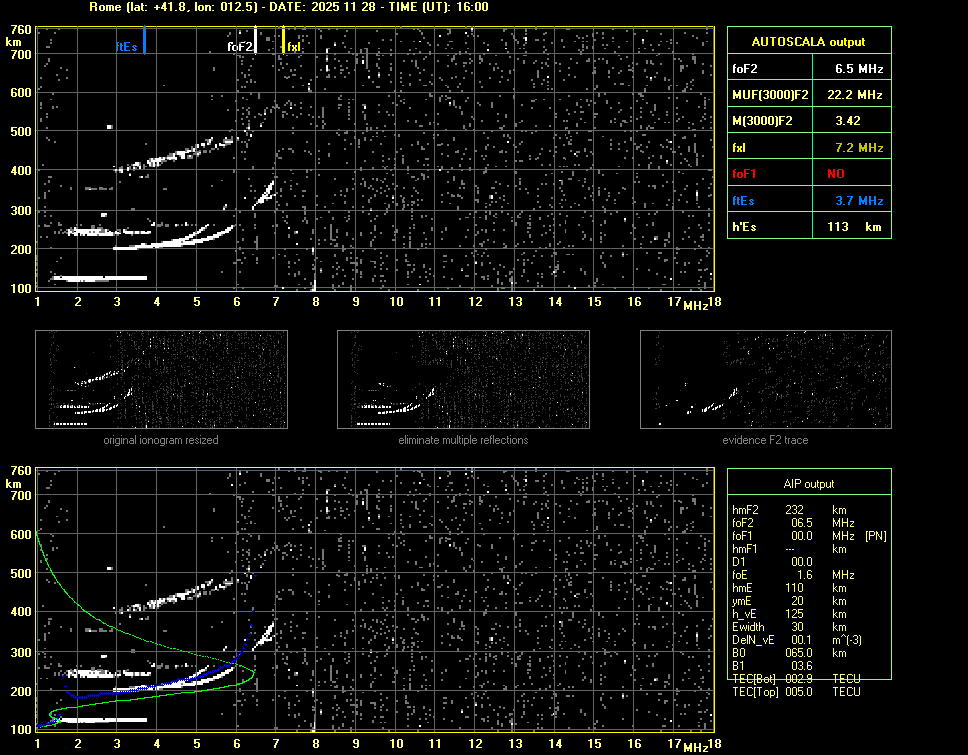Click the white foF2 marker on top ionogram

[x=255, y=41]
